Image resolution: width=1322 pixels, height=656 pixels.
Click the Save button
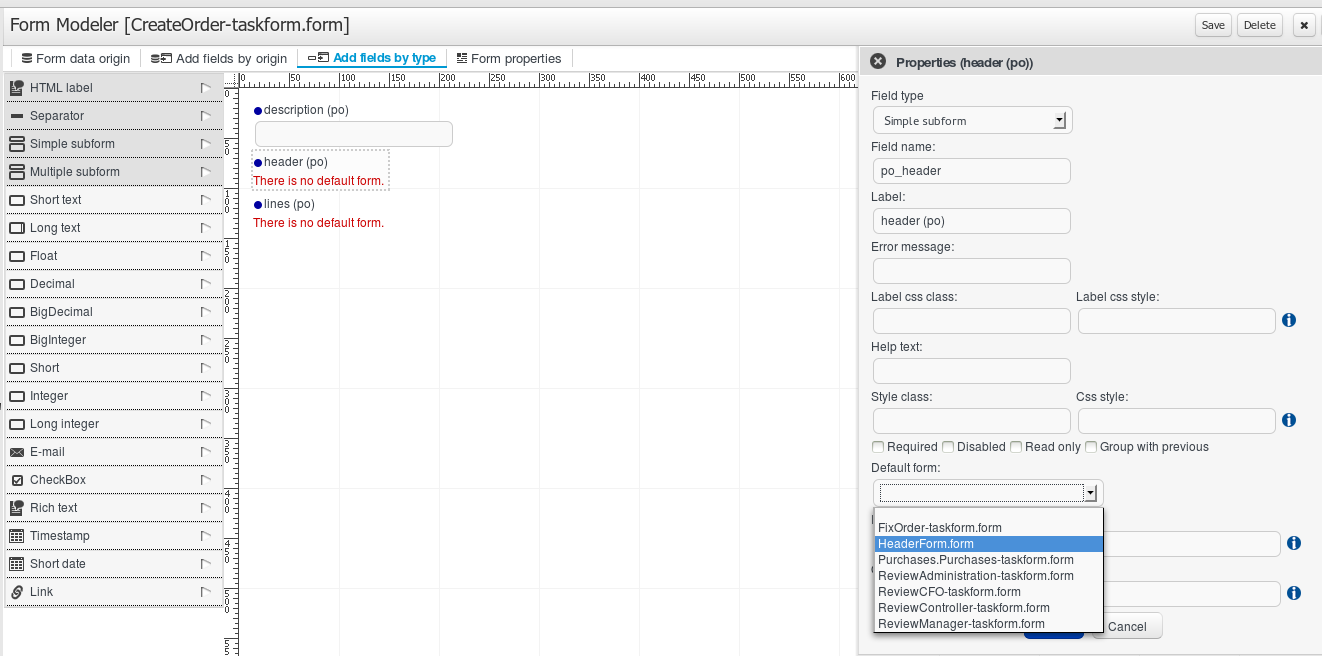click(x=1212, y=25)
